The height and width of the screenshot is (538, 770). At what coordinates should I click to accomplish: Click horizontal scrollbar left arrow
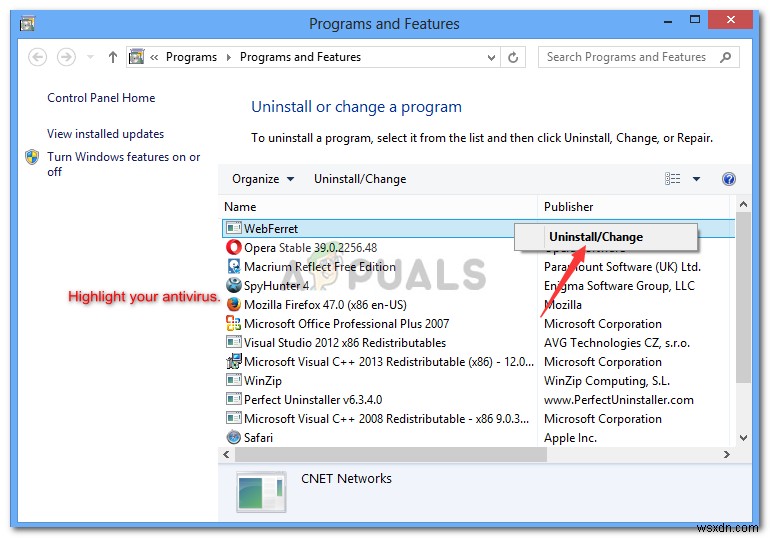pyautogui.click(x=226, y=455)
